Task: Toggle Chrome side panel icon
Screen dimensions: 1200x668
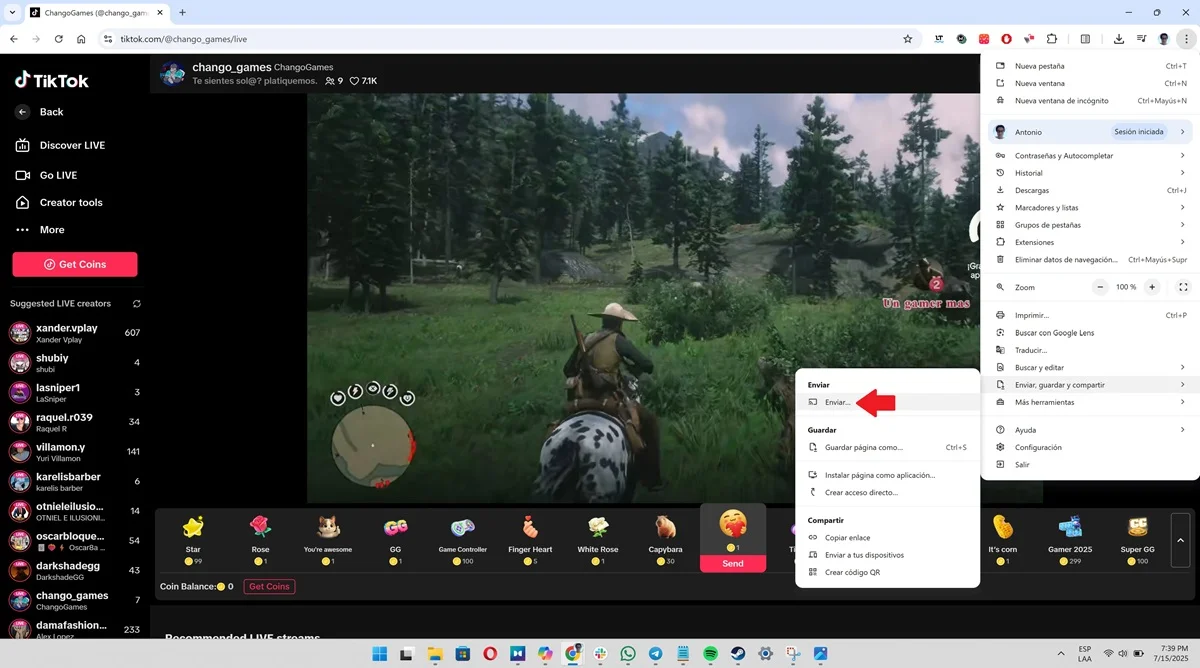Action: click(x=1085, y=39)
